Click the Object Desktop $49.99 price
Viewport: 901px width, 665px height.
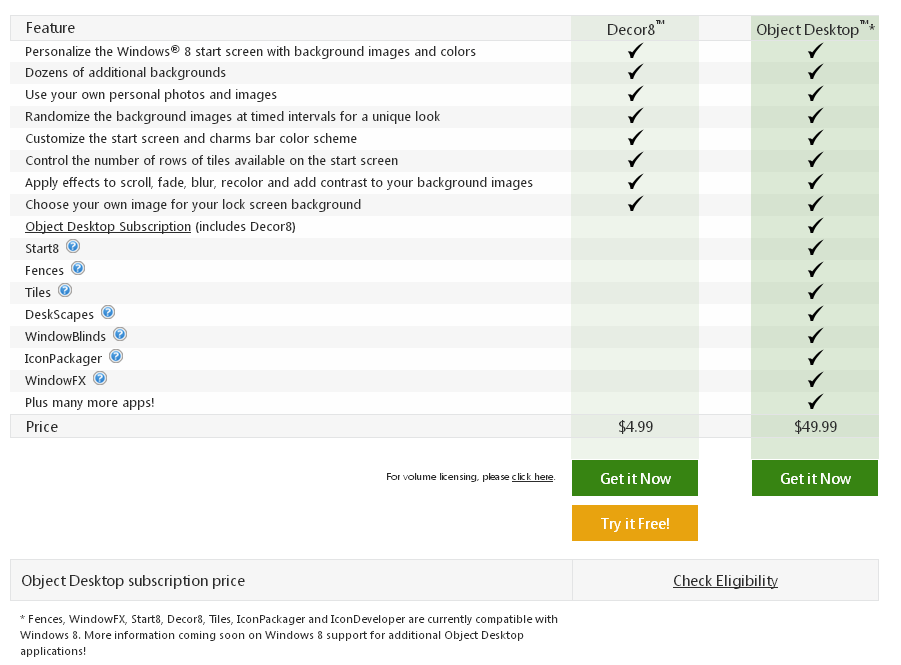(815, 426)
